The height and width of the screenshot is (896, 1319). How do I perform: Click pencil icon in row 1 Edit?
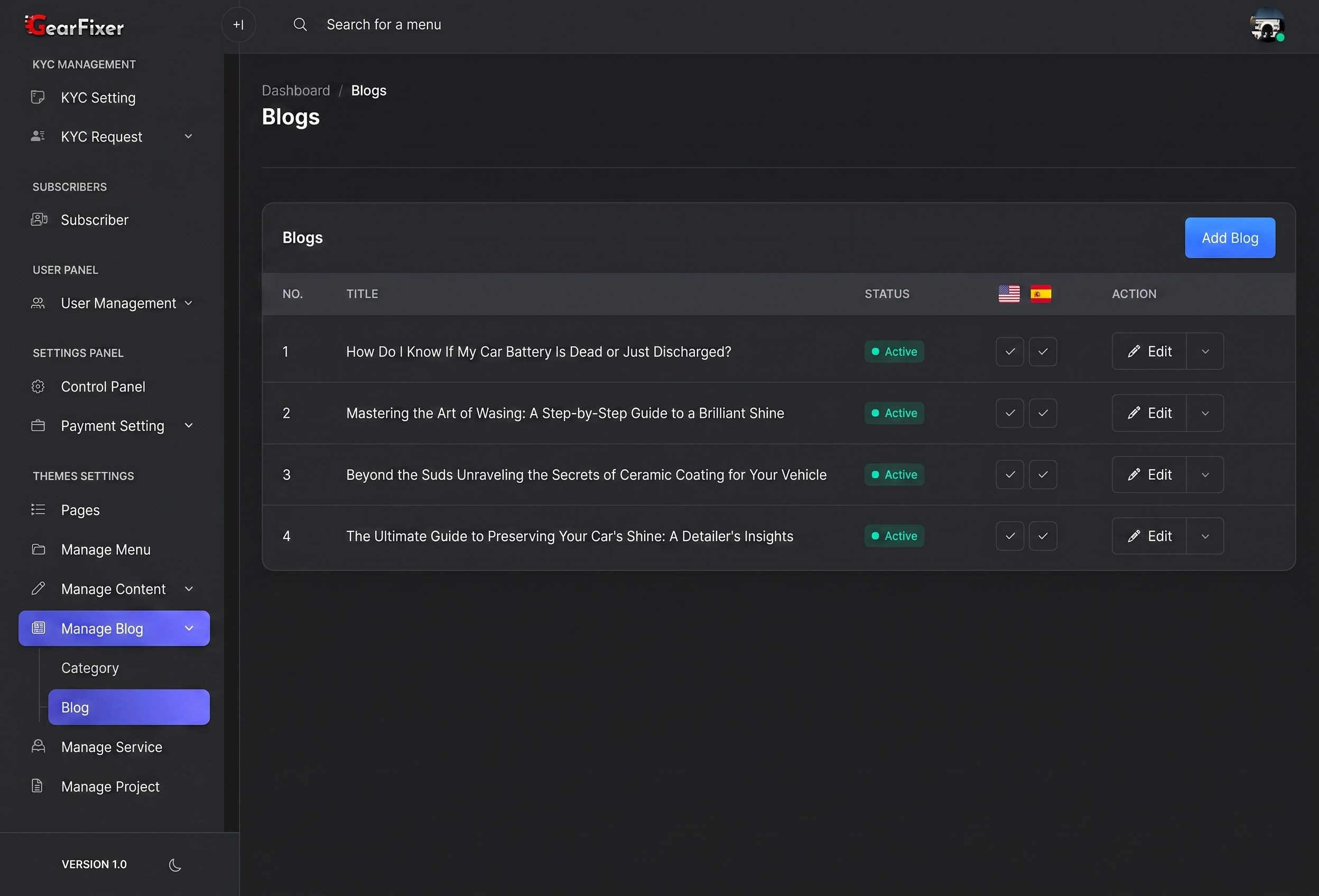coord(1134,351)
